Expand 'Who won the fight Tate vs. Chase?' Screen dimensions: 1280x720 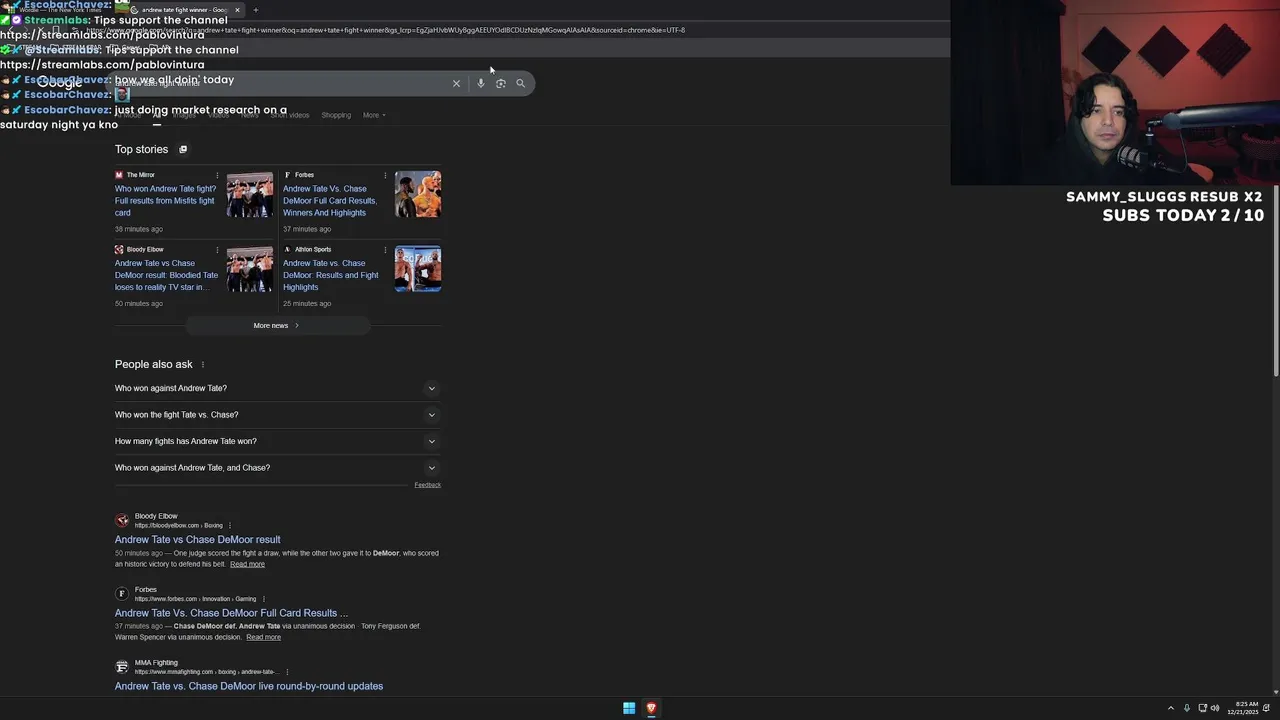point(278,415)
